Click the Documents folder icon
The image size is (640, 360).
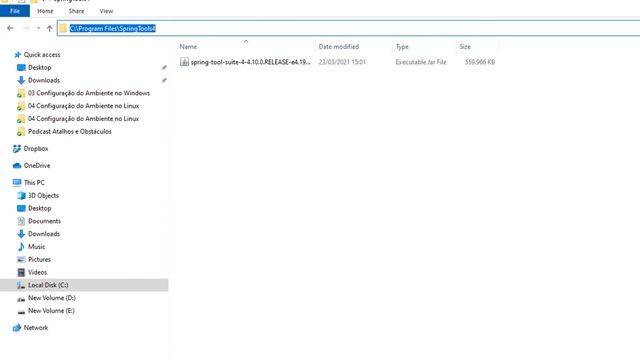[x=21, y=221]
